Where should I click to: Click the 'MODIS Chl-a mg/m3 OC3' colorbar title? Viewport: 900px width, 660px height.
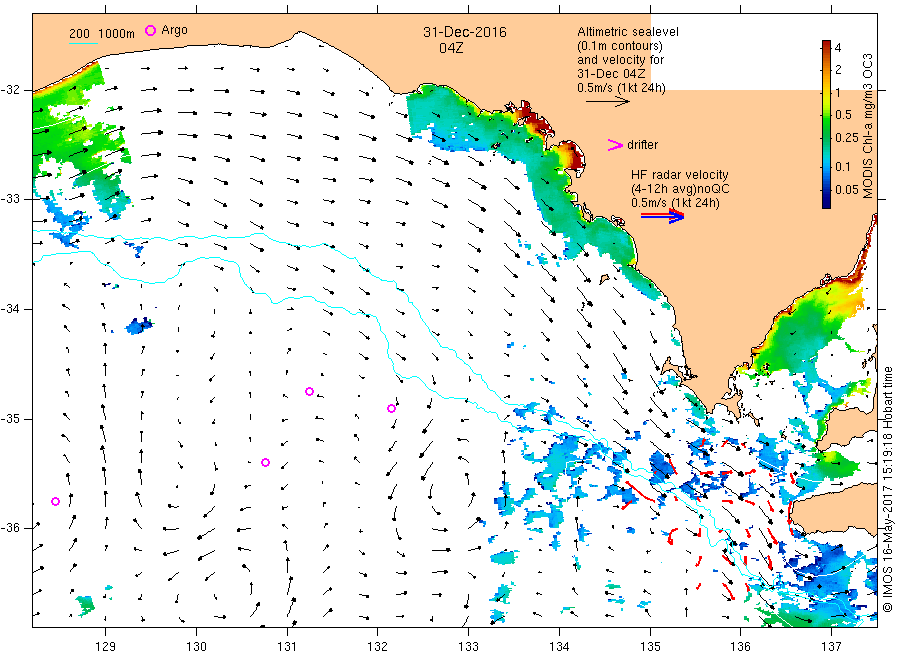868,126
